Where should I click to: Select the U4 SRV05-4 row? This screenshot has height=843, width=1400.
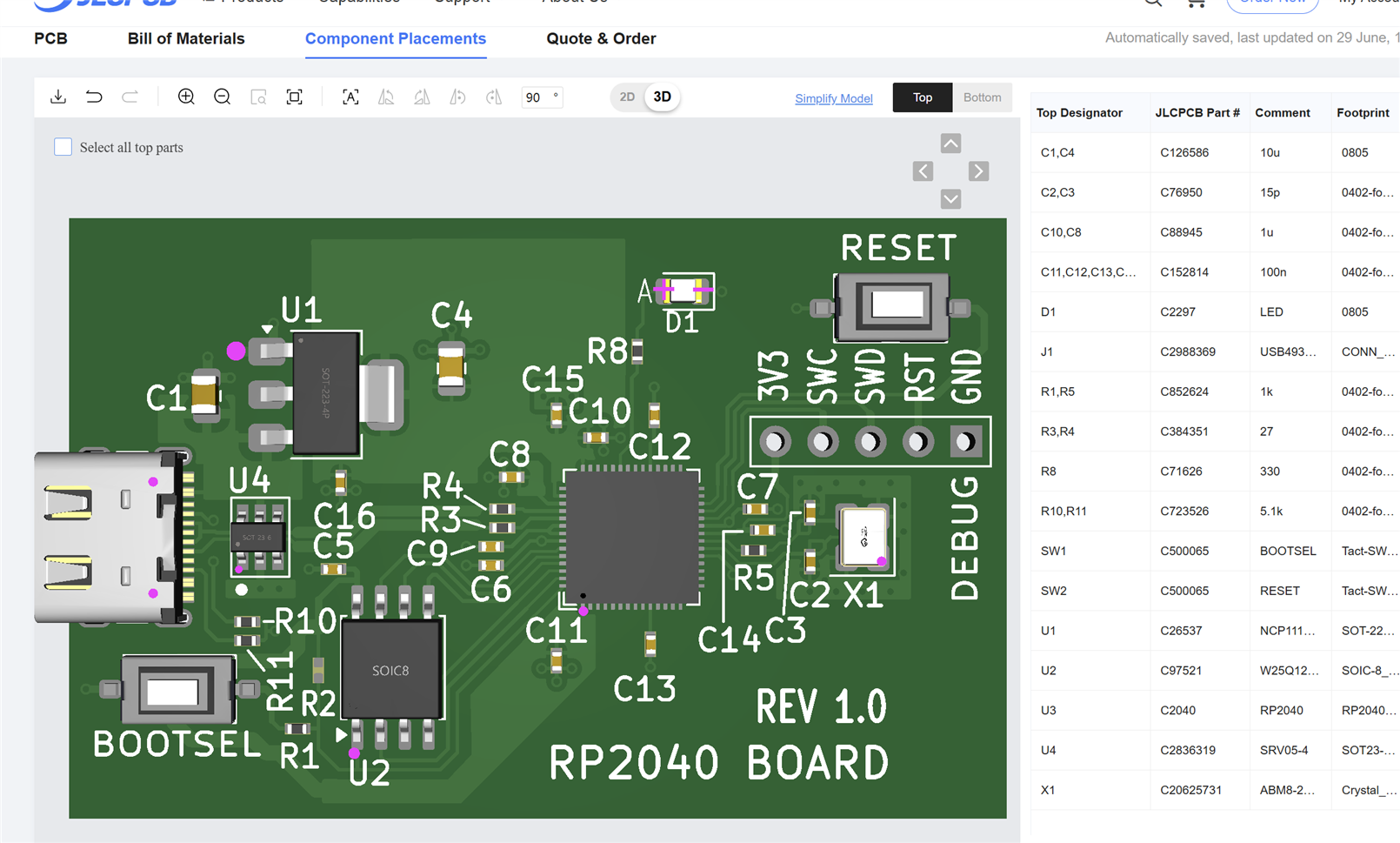click(1215, 750)
